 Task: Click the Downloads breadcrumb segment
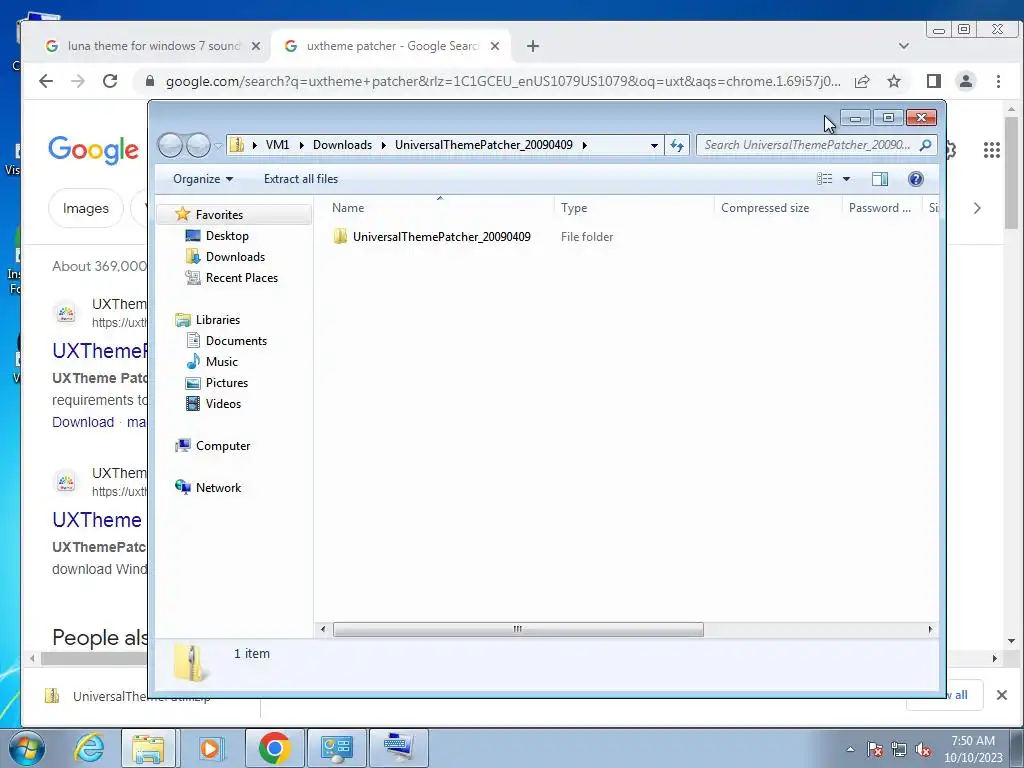342,145
